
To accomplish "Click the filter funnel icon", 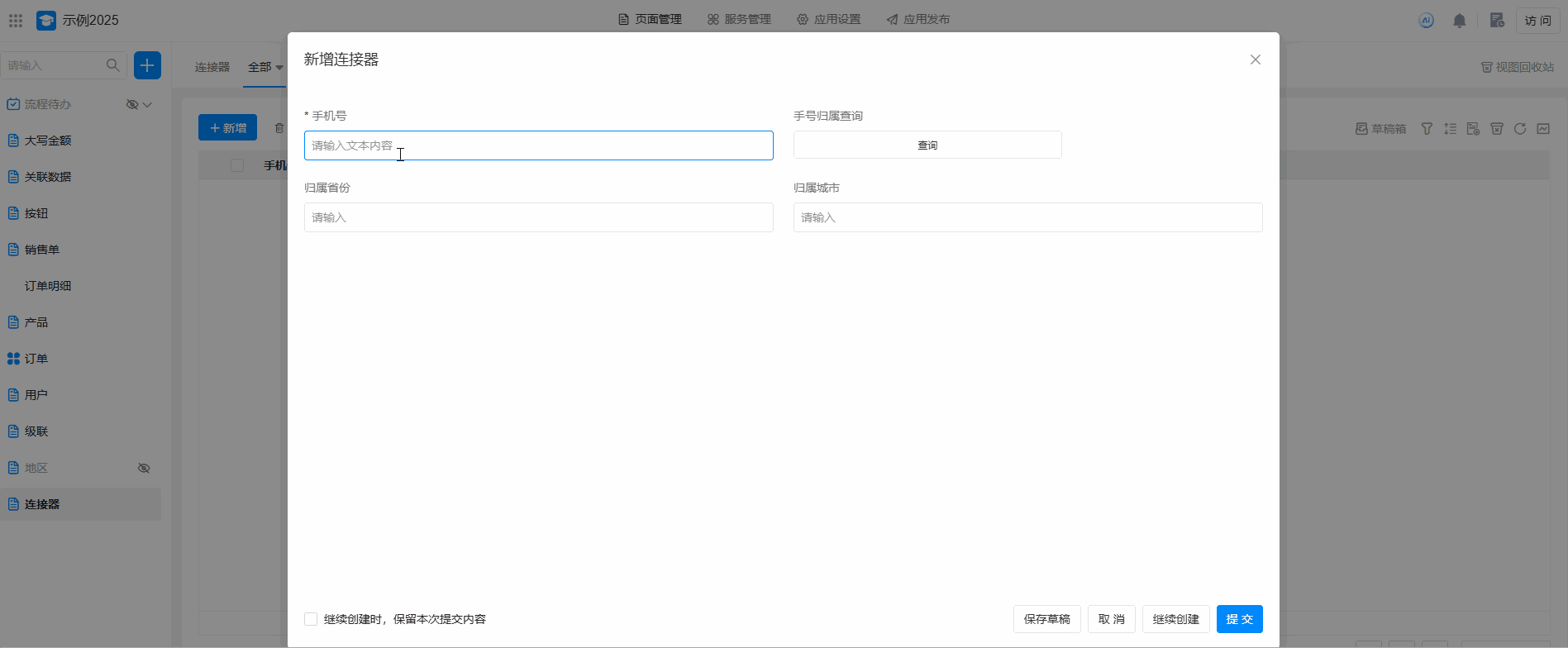I will pos(1427,129).
